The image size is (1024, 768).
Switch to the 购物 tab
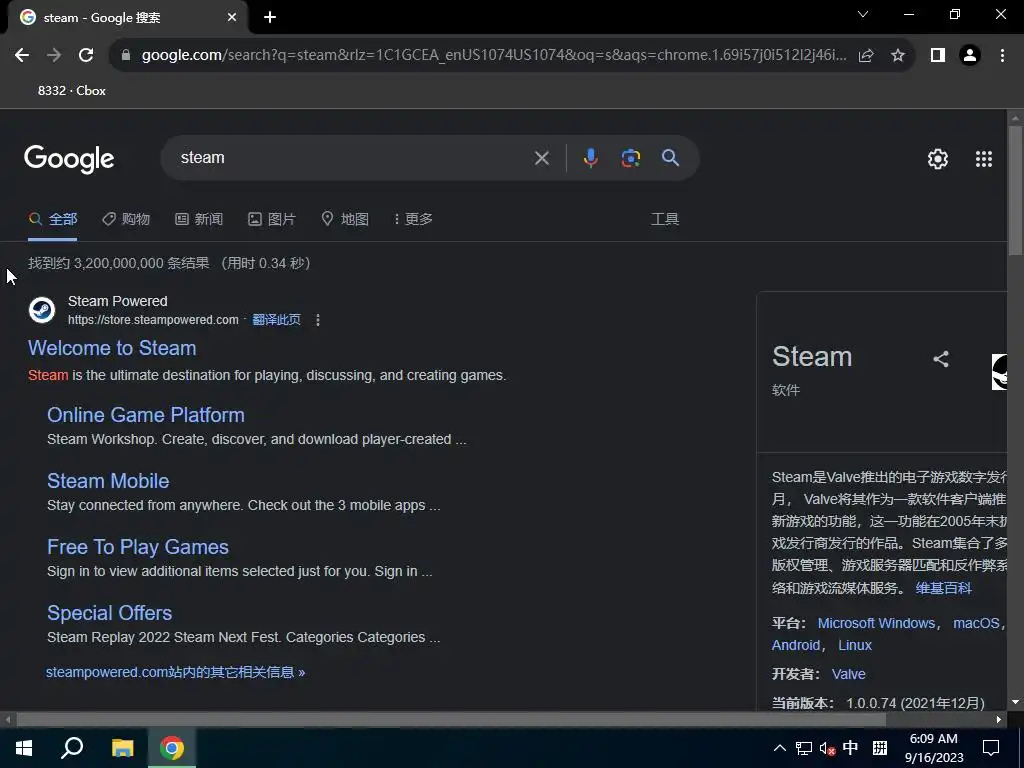(126, 219)
